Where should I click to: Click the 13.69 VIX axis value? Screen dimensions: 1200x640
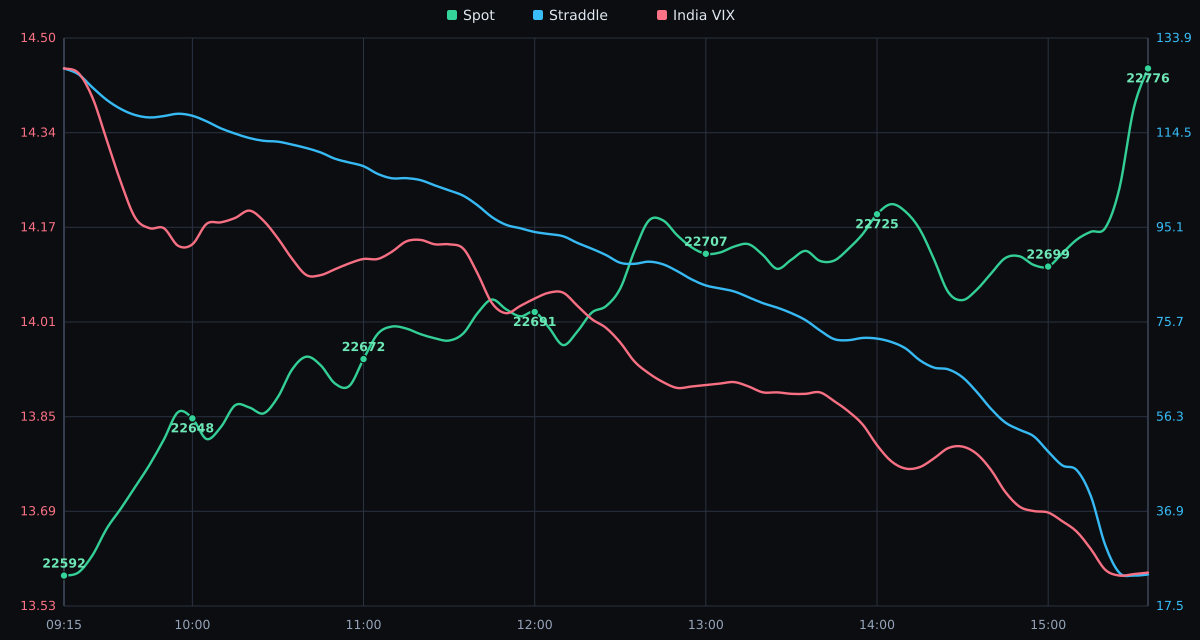38,511
